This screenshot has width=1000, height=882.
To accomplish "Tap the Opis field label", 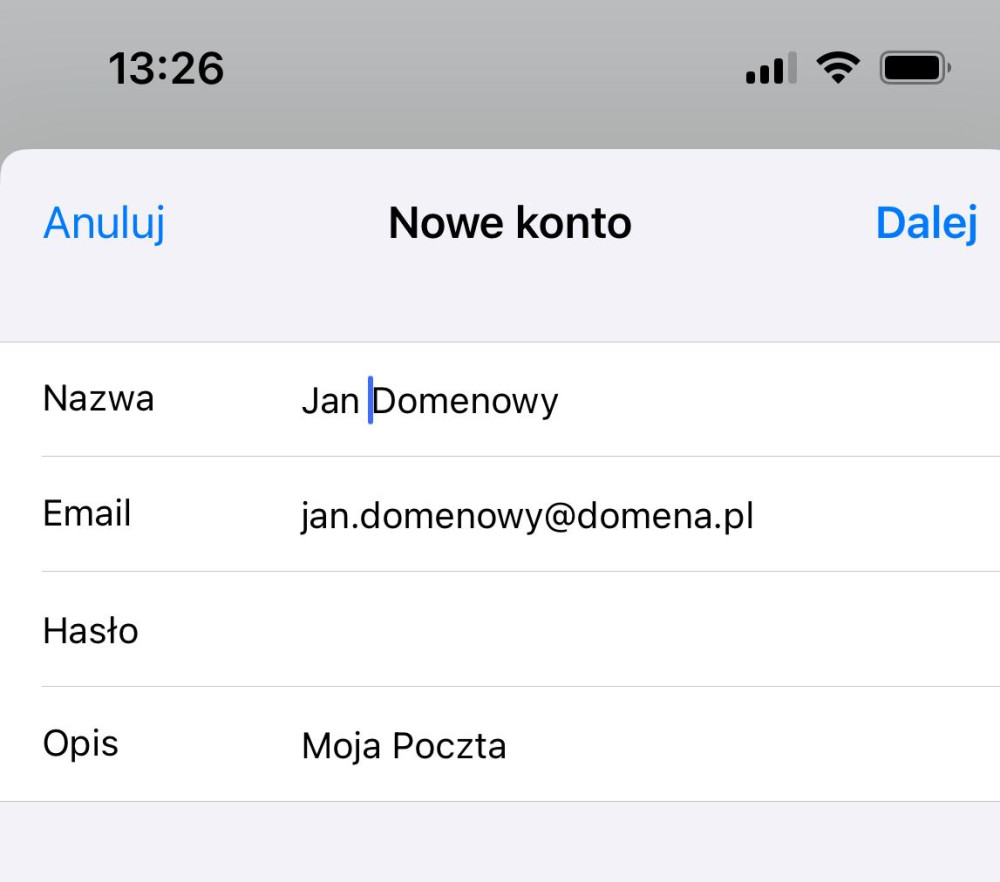I will tap(81, 744).
